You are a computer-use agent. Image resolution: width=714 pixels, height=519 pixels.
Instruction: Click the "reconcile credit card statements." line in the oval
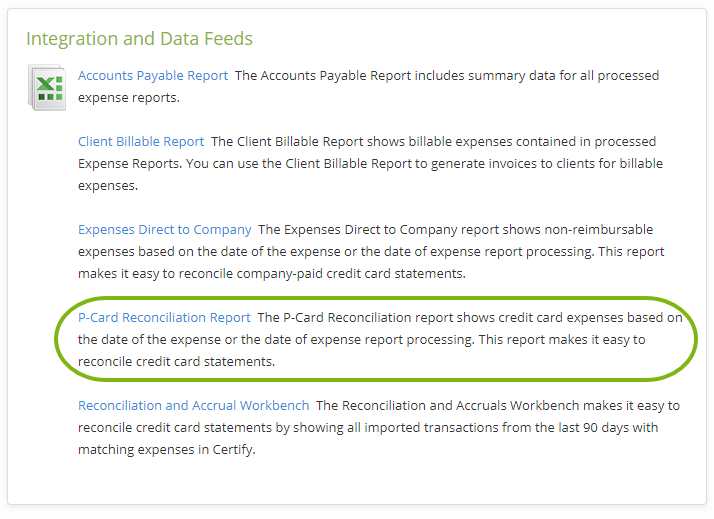pos(177,361)
